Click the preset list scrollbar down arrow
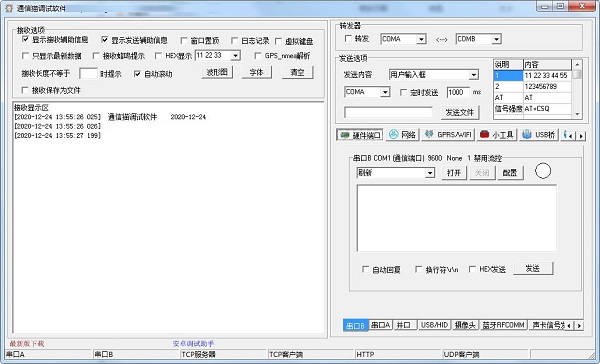The image size is (600, 364). [577, 114]
